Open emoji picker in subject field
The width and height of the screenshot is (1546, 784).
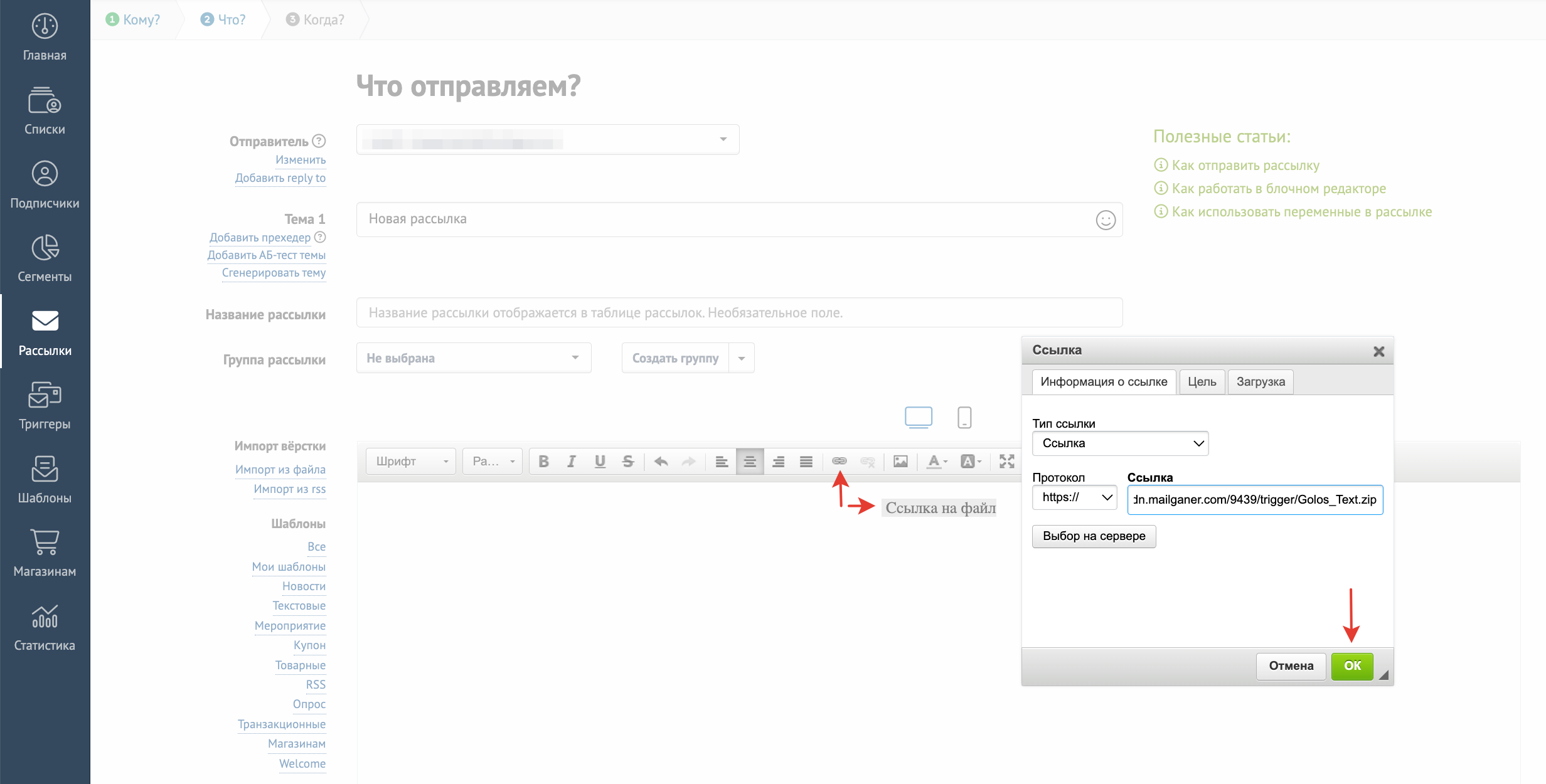click(1106, 220)
